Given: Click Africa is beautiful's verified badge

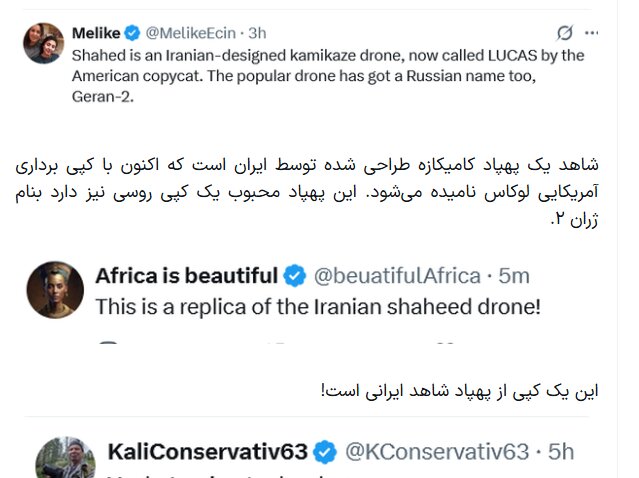Looking at the screenshot, I should tap(295, 275).
